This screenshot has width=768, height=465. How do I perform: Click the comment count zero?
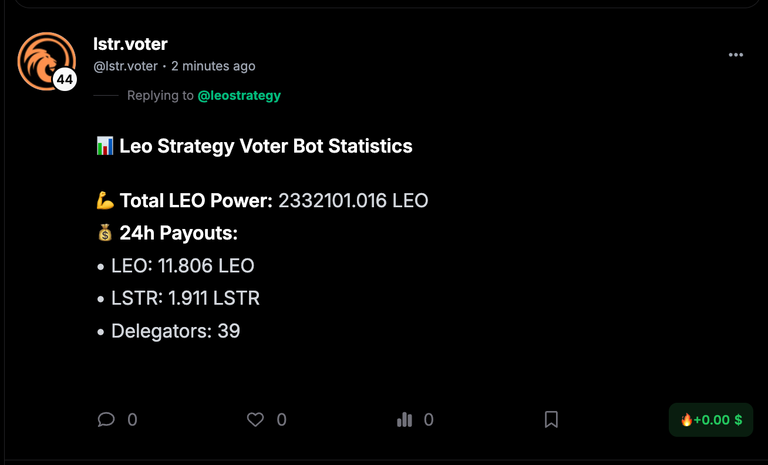coord(132,420)
